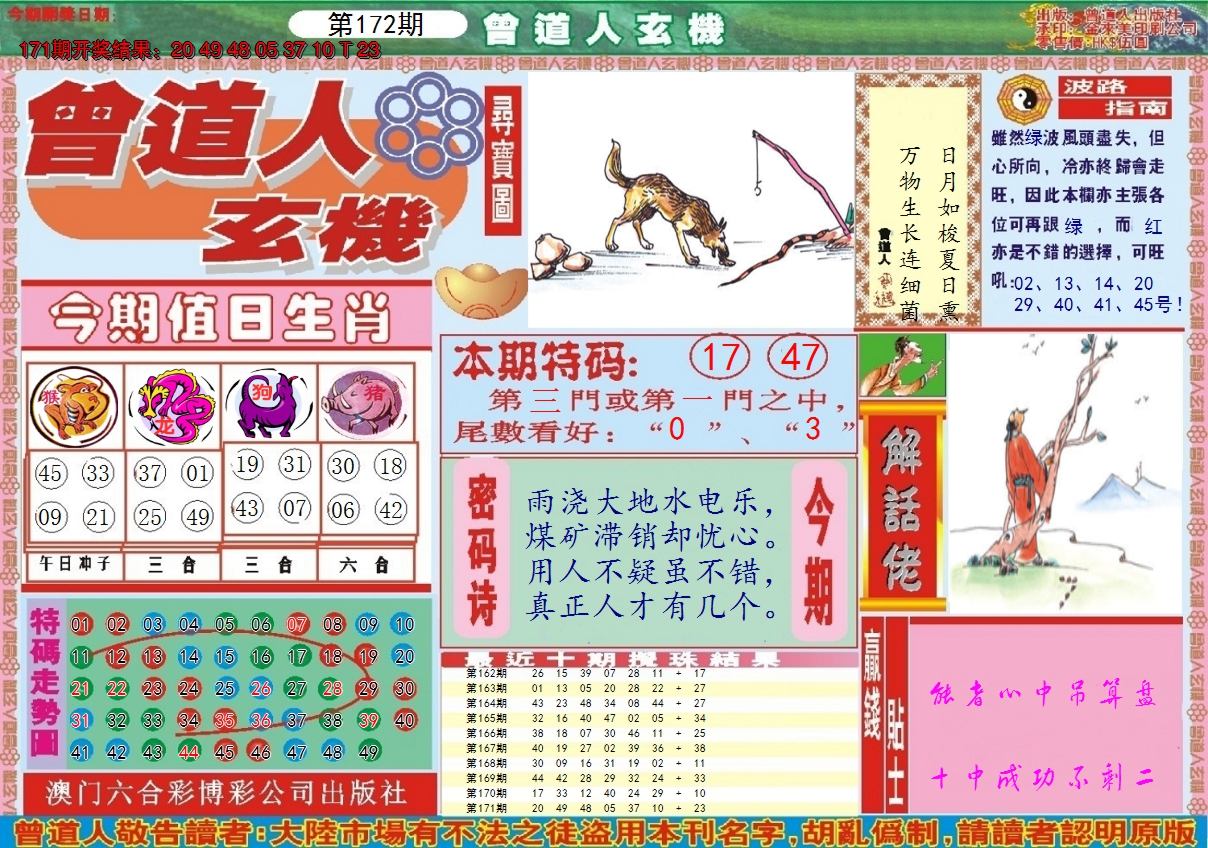Click ball 40 in the trend chart

[404, 719]
